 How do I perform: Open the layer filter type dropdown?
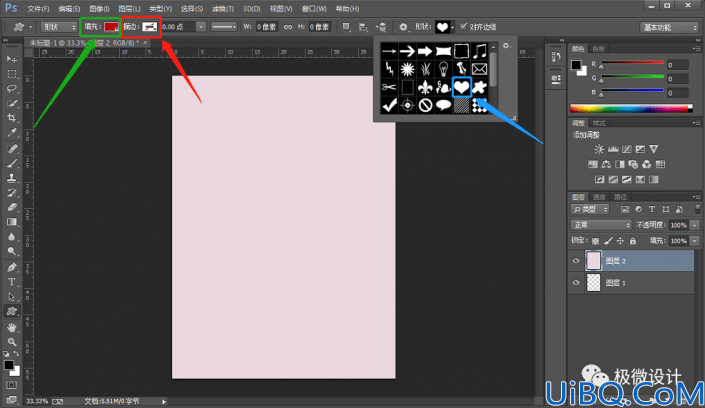point(590,209)
